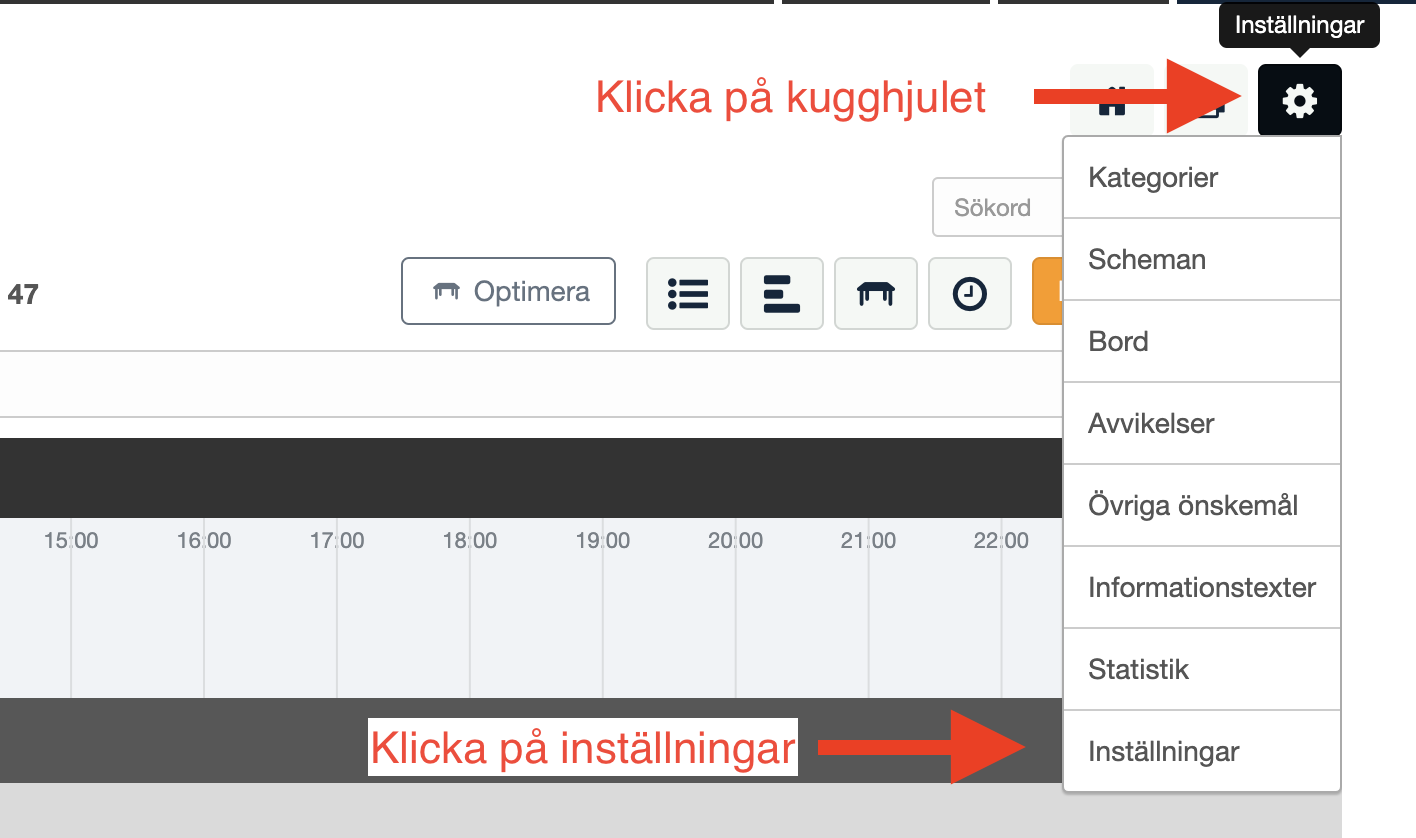Click Inställningar at the menu bottom
1416x838 pixels.
click(1202, 752)
